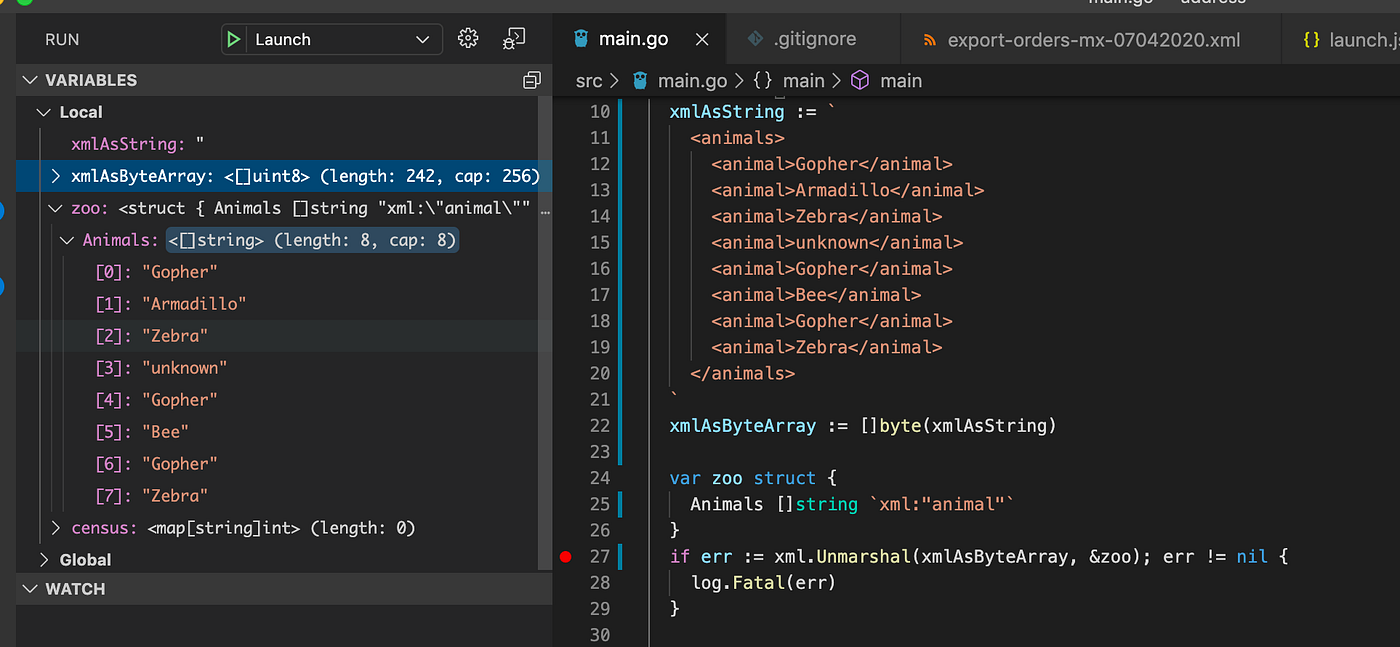Click src in the breadcrumb path

[589, 80]
